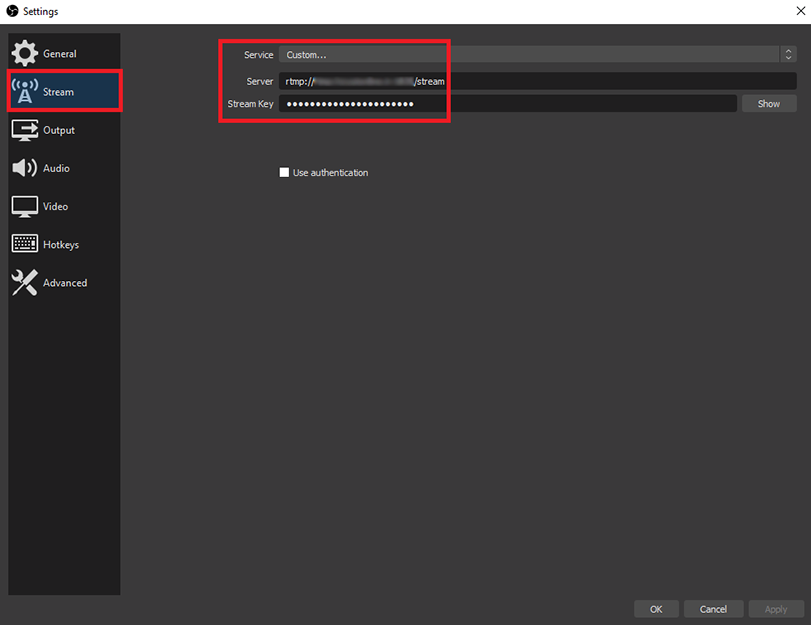
Task: Click the OBS logo in title bar
Action: coord(12,11)
